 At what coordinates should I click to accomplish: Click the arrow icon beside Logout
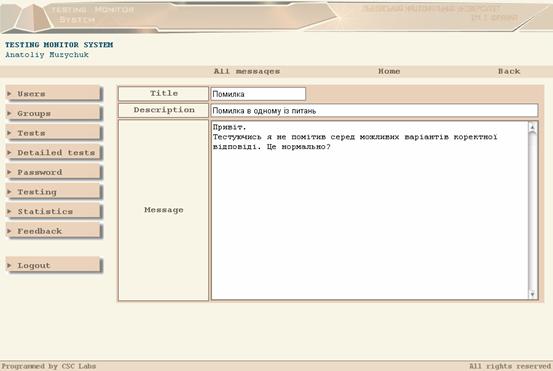pyautogui.click(x=10, y=265)
